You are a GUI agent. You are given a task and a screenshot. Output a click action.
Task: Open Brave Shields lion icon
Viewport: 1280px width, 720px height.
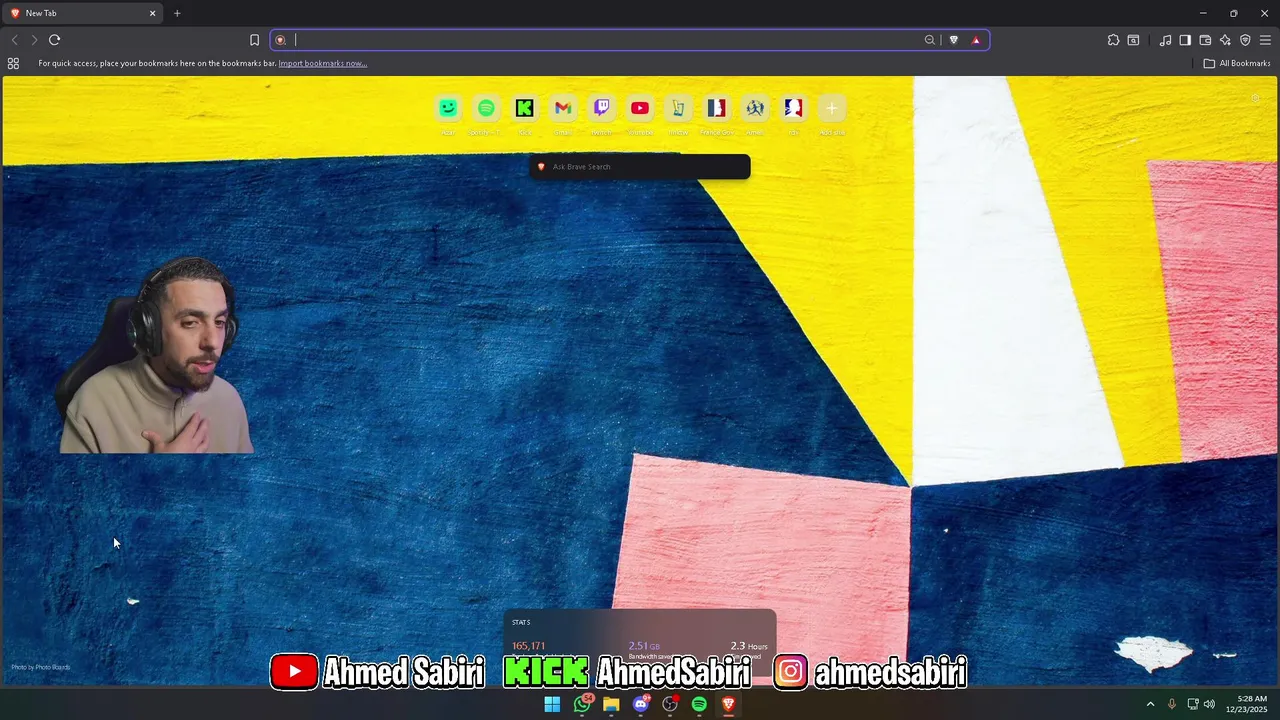click(x=953, y=40)
